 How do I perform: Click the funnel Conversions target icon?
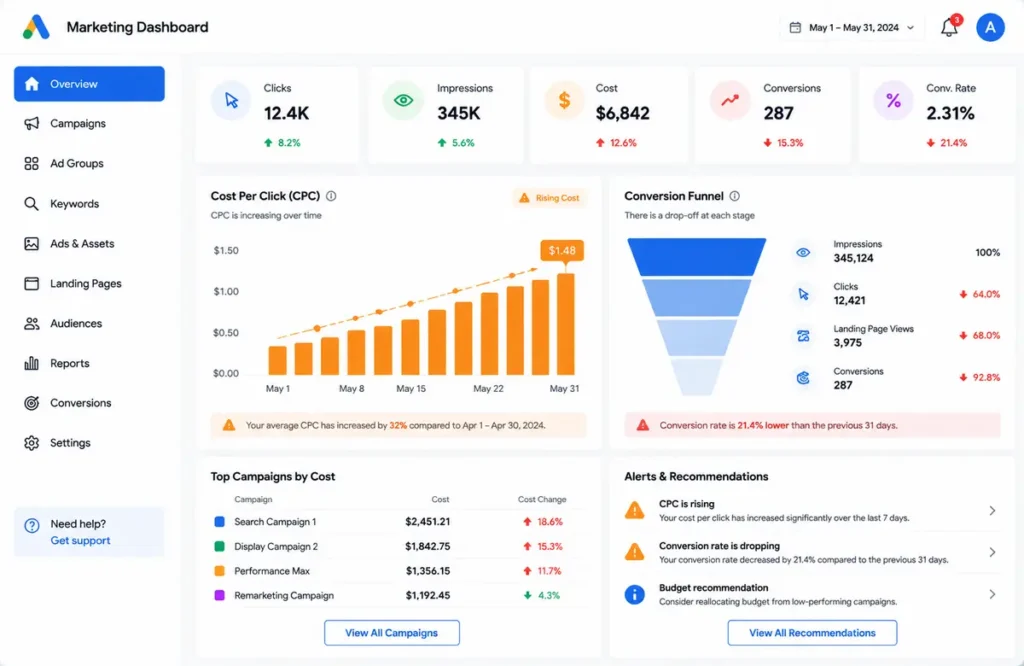click(803, 378)
